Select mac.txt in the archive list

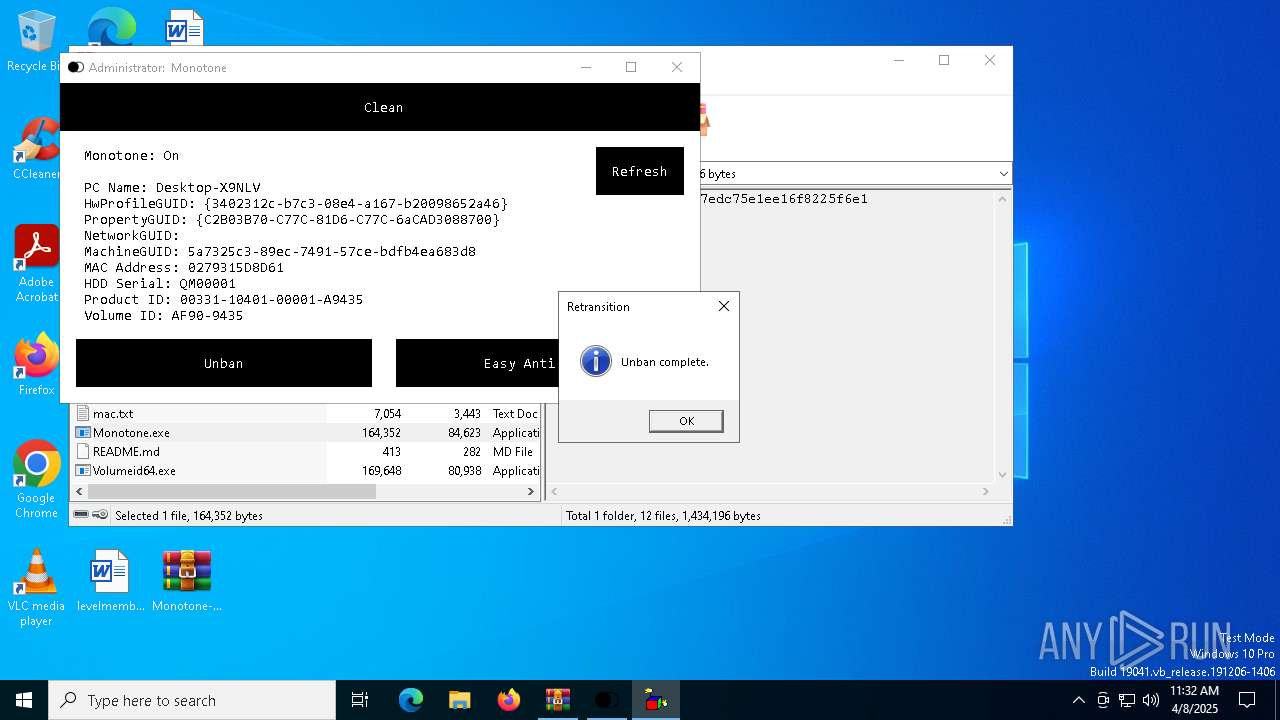tap(113, 413)
